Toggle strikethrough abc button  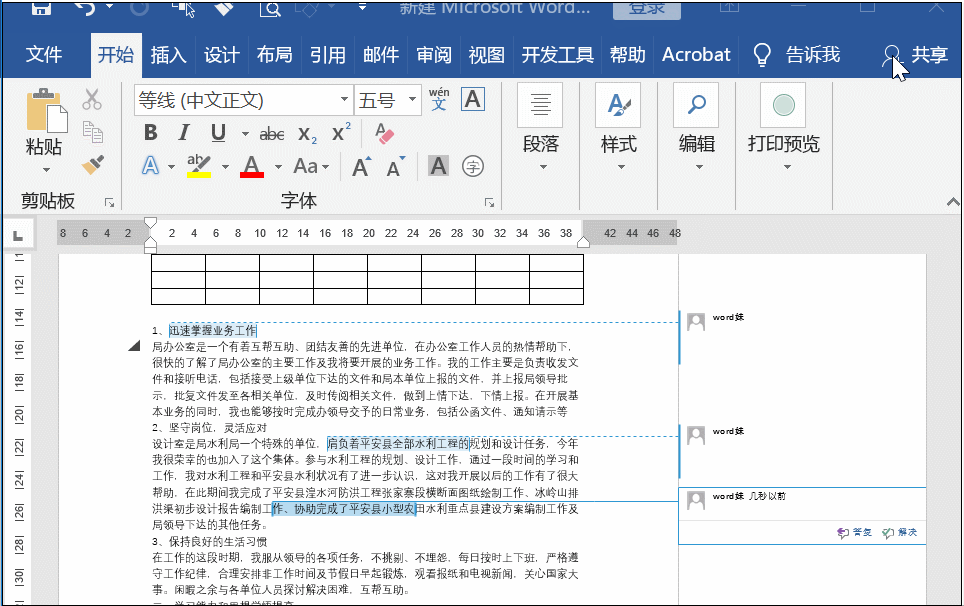pos(272,133)
